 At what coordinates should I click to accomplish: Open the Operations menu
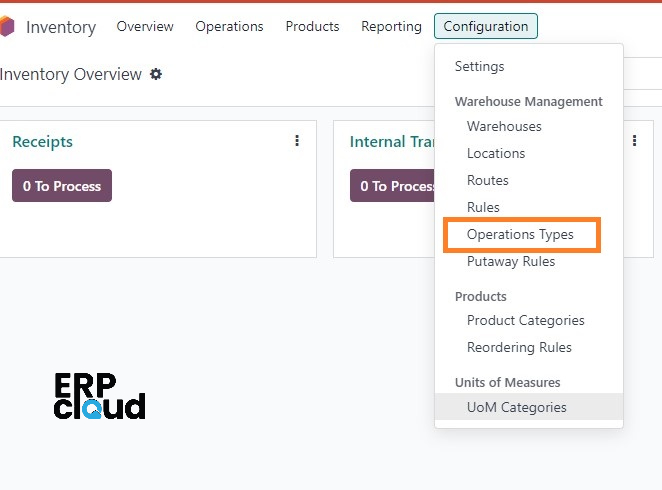pos(229,26)
